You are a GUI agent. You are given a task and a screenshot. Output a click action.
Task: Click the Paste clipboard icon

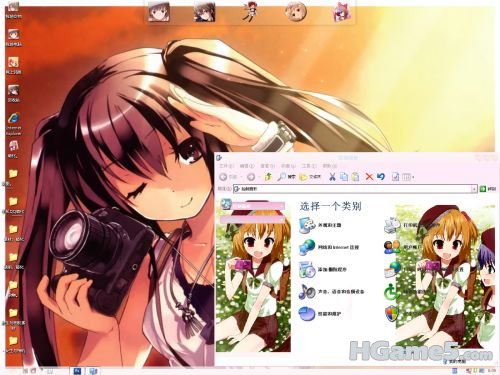coord(356,177)
